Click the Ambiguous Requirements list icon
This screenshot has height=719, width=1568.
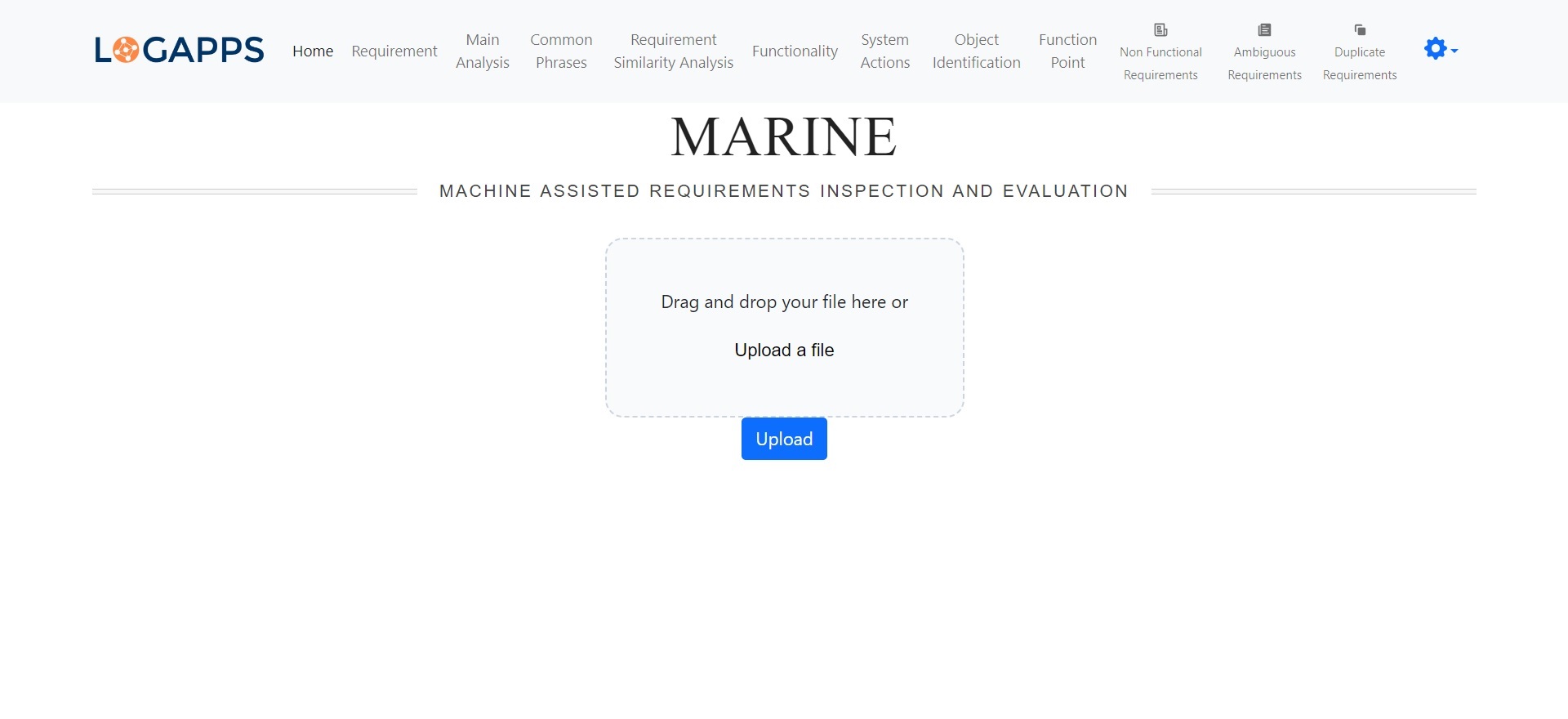pos(1264,30)
